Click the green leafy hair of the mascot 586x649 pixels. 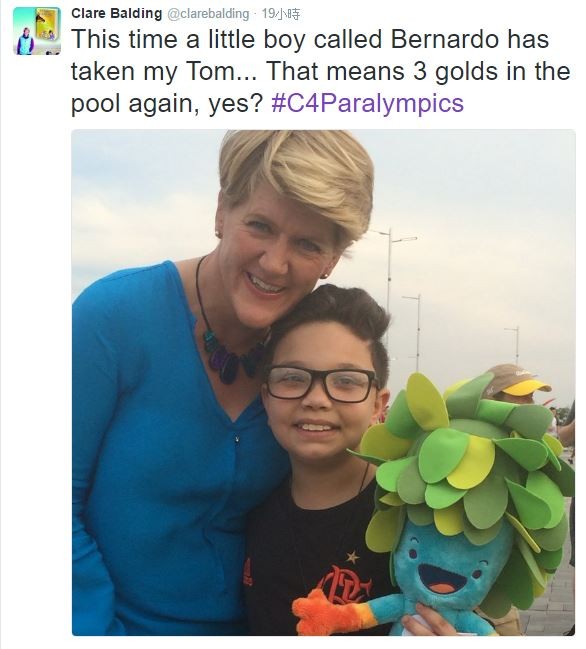(x=464, y=455)
